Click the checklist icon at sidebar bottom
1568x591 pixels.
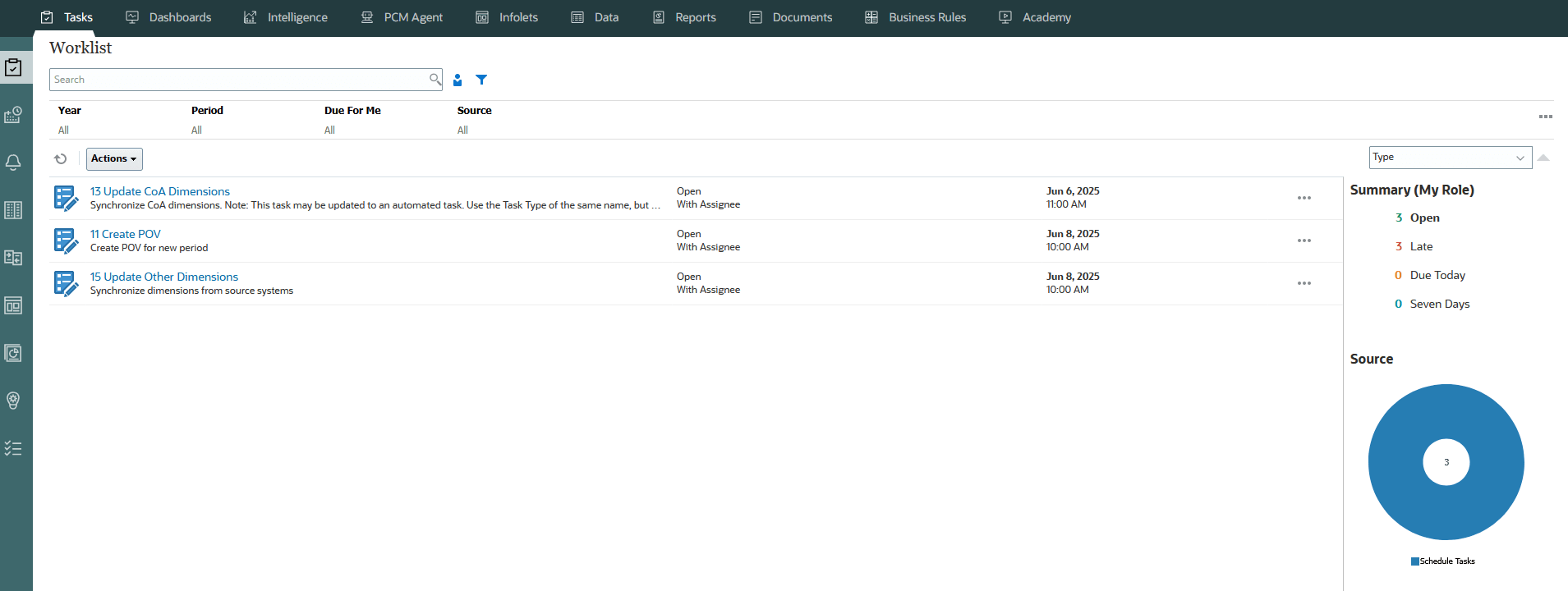[13, 448]
